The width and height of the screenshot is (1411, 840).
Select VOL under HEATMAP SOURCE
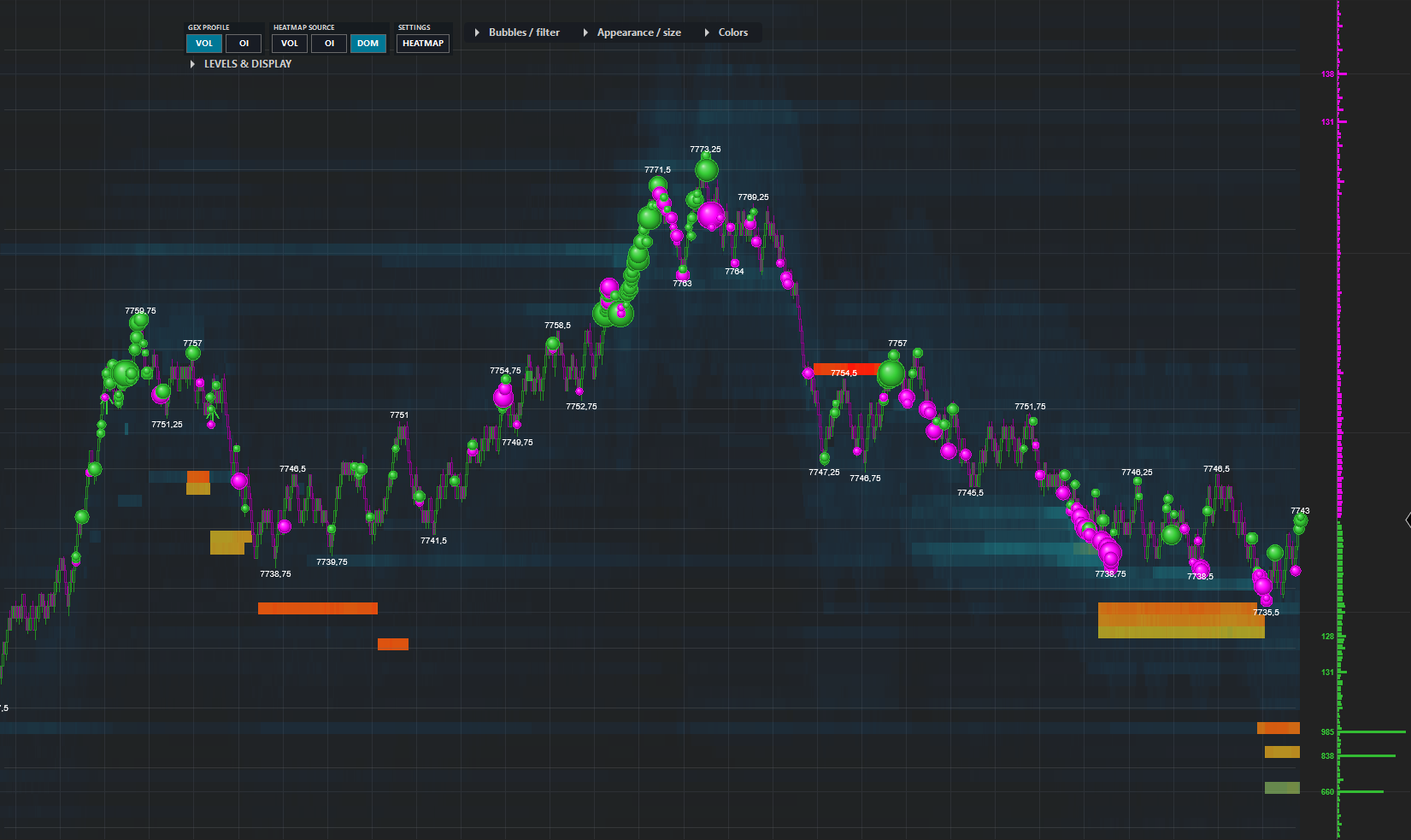click(290, 44)
